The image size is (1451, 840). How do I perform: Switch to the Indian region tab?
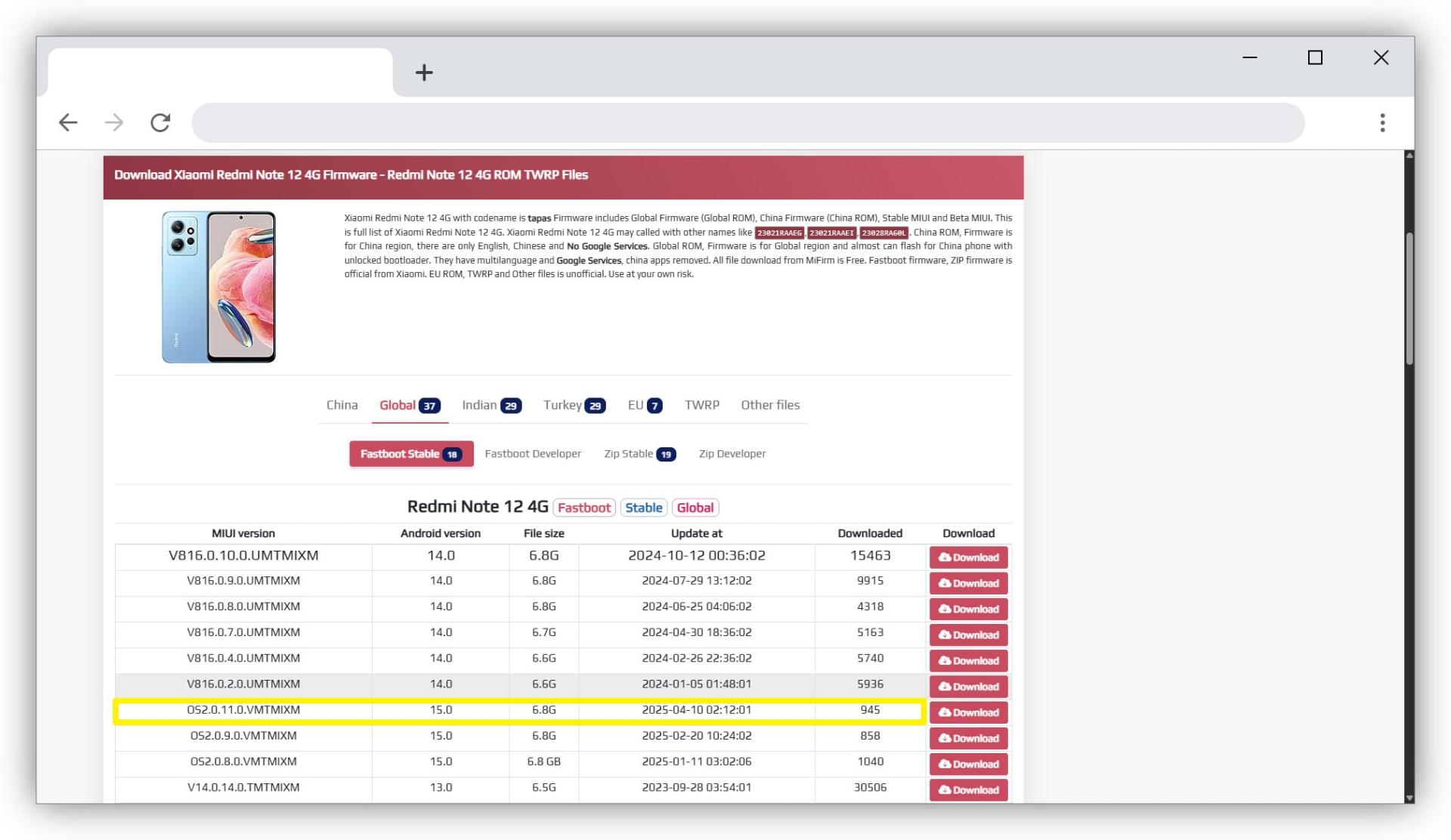[491, 405]
